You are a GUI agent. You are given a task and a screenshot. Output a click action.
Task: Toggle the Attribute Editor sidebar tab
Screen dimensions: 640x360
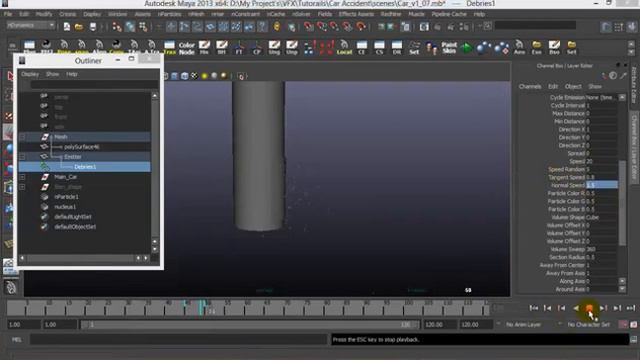pyautogui.click(x=634, y=86)
